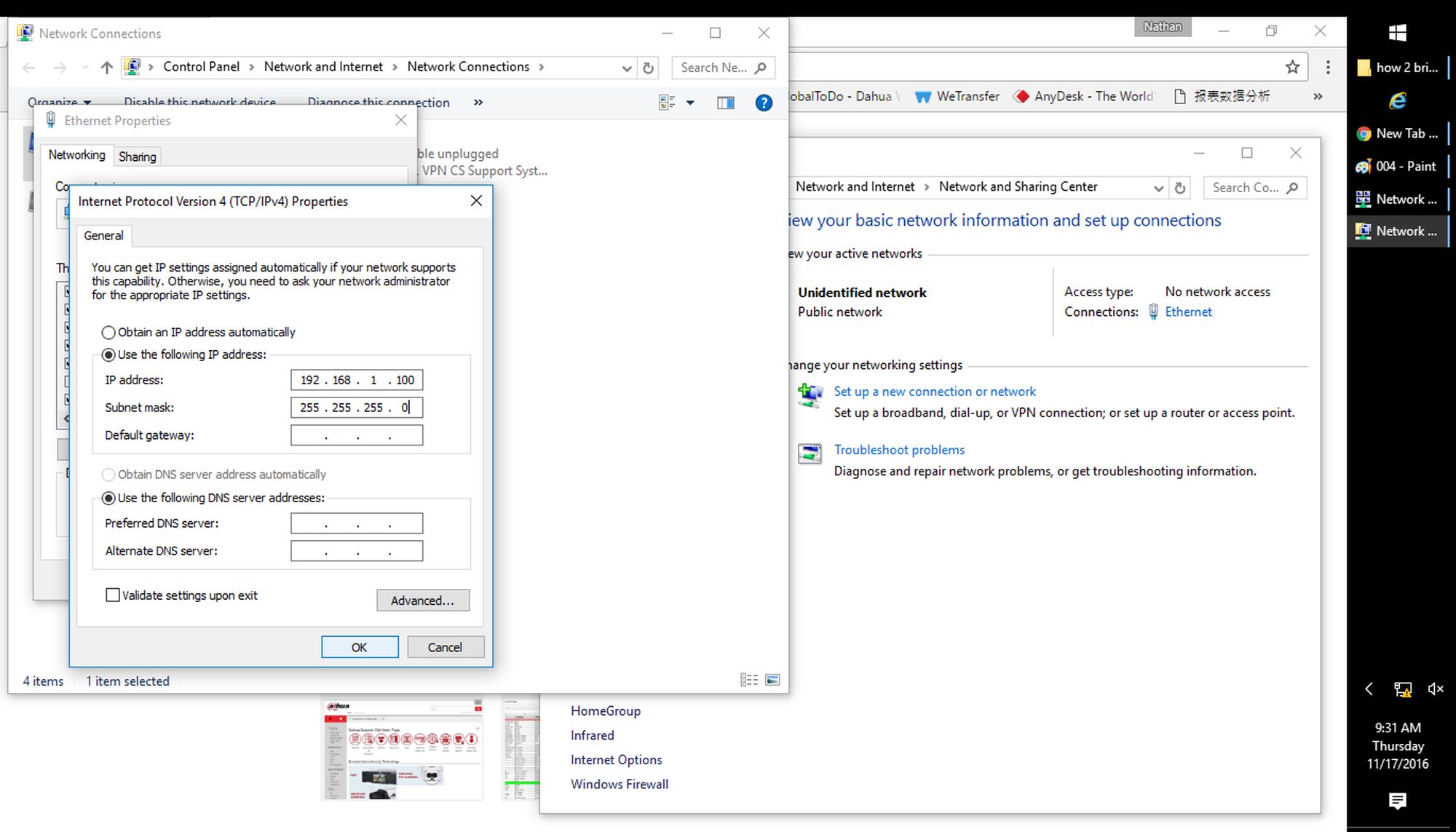1456x832 pixels.
Task: Open the Action Center notification icon
Action: (x=1397, y=801)
